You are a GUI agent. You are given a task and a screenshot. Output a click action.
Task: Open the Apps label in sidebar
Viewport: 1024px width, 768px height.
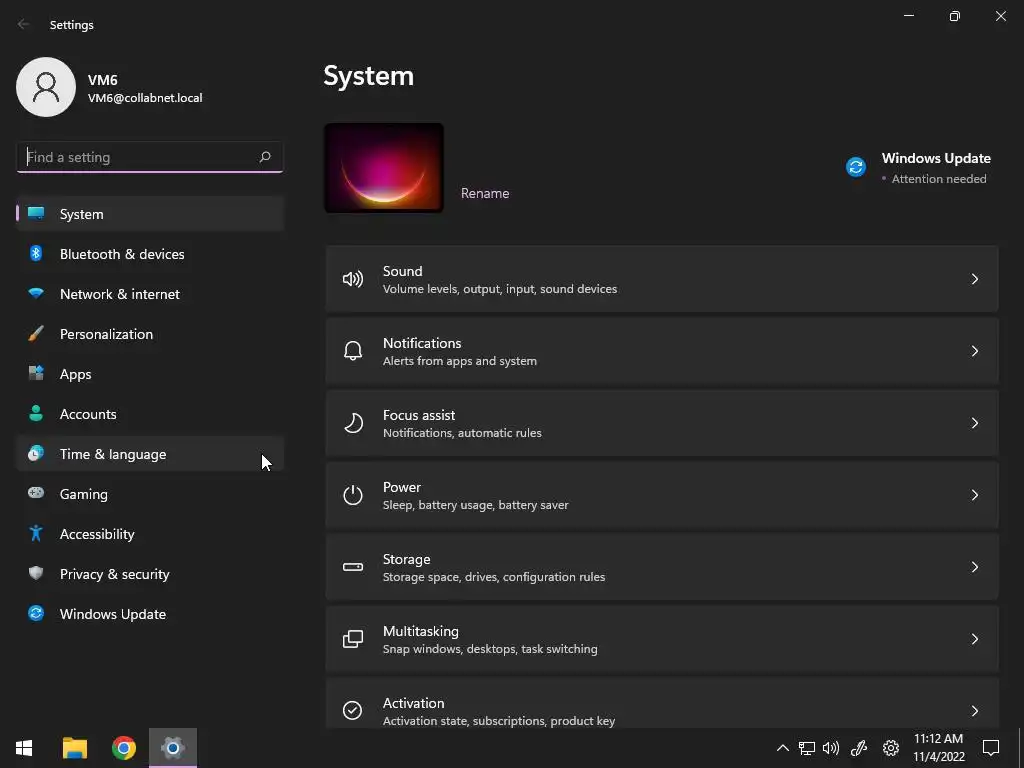[x=75, y=374]
